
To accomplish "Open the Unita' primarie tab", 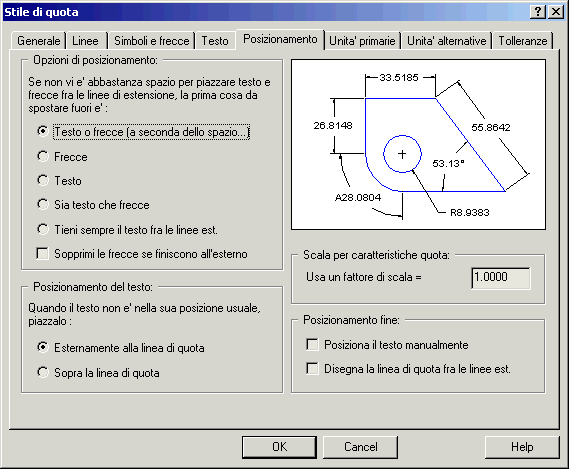I will click(x=362, y=41).
